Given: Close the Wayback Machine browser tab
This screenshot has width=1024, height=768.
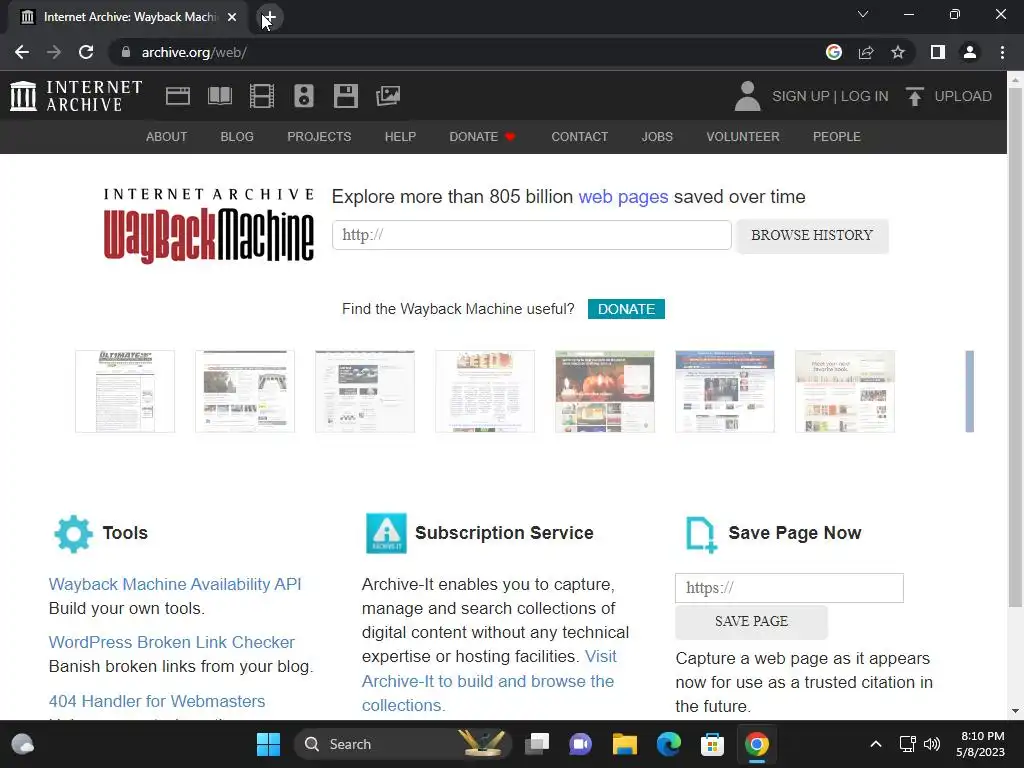Looking at the screenshot, I should (x=232, y=17).
